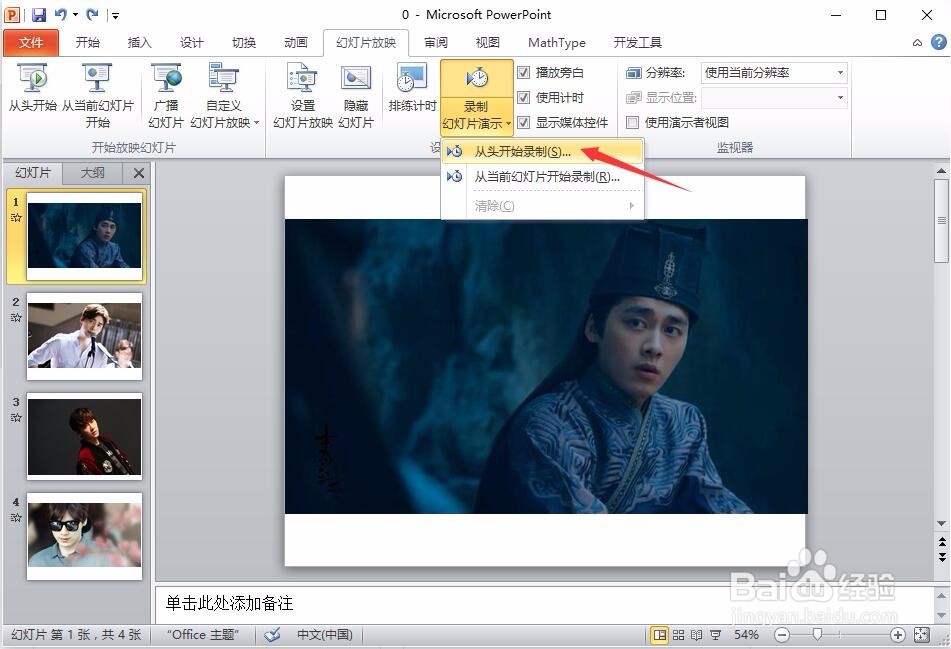Click the "Office 主题" status bar entry

[203, 635]
